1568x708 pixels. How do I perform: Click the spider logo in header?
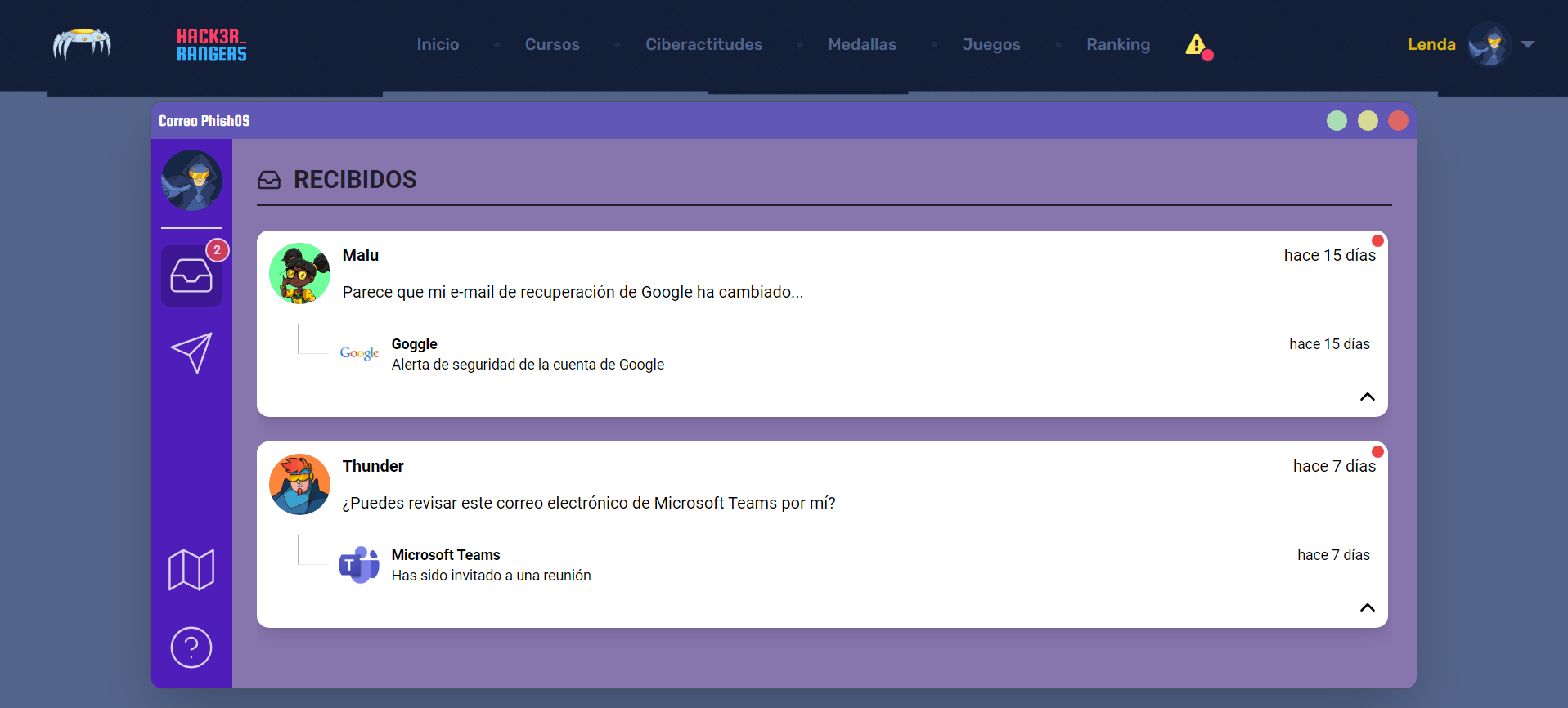(82, 45)
